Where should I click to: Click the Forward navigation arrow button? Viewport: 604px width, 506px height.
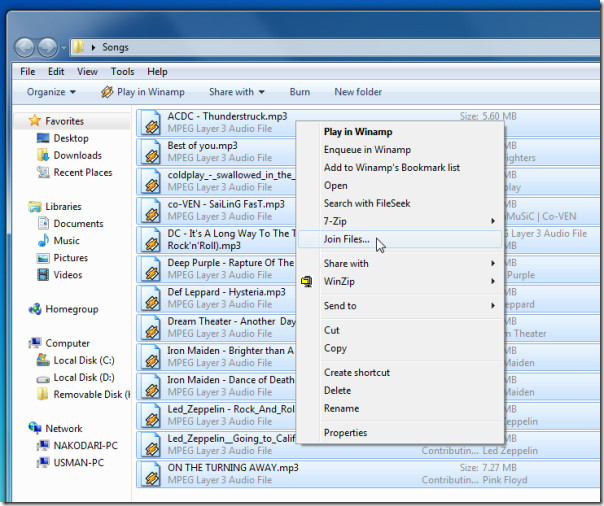[x=48, y=48]
